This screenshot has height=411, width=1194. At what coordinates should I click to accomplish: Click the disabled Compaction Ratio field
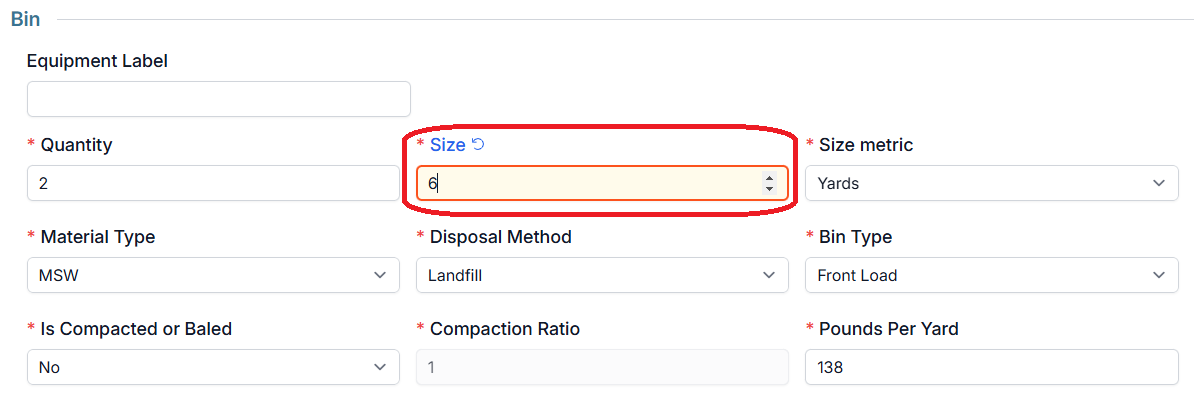[x=602, y=368]
